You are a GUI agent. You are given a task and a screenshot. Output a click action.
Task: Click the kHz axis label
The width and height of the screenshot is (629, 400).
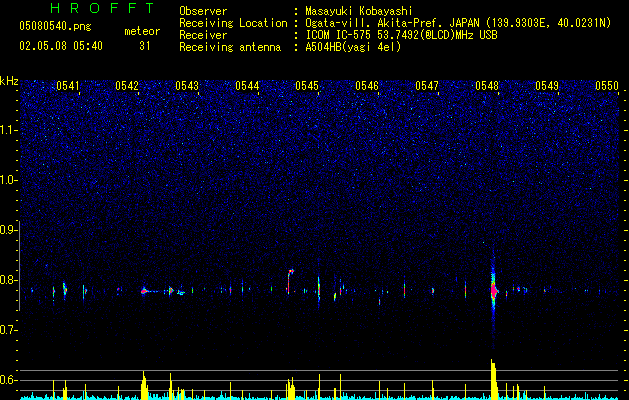[9, 81]
